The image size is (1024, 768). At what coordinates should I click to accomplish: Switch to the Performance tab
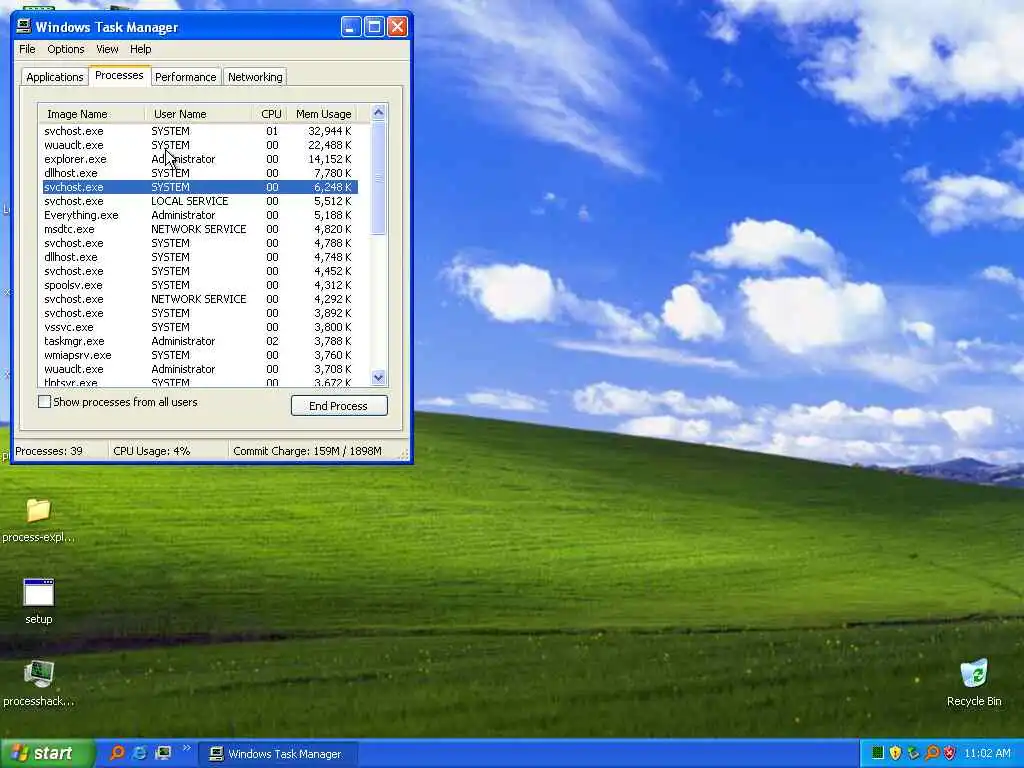pos(185,77)
